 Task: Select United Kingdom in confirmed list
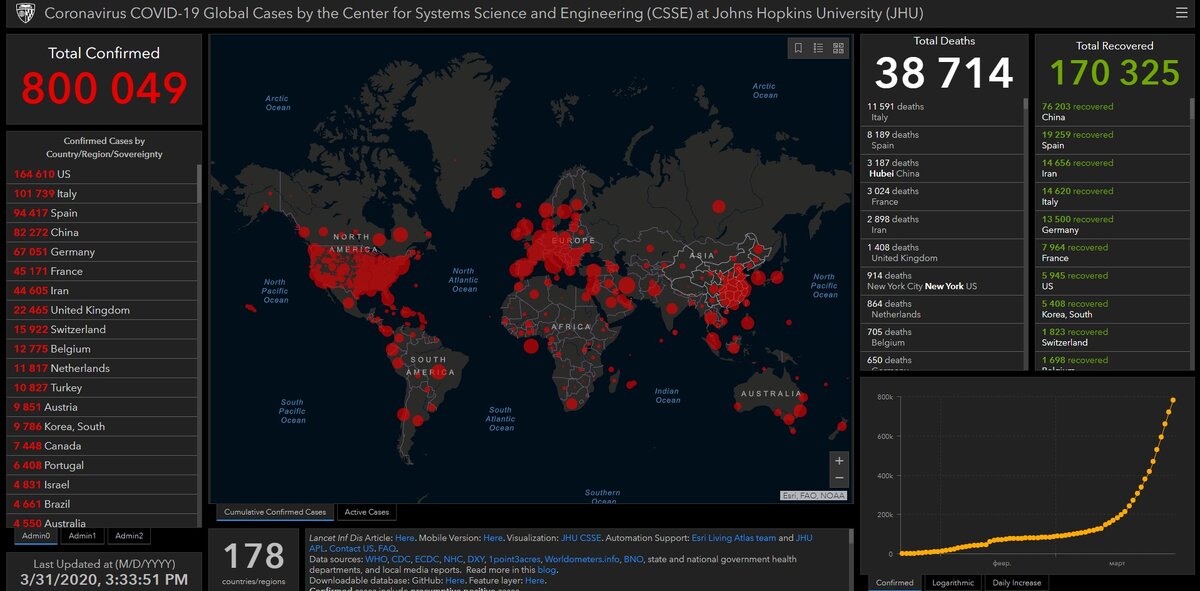click(102, 310)
